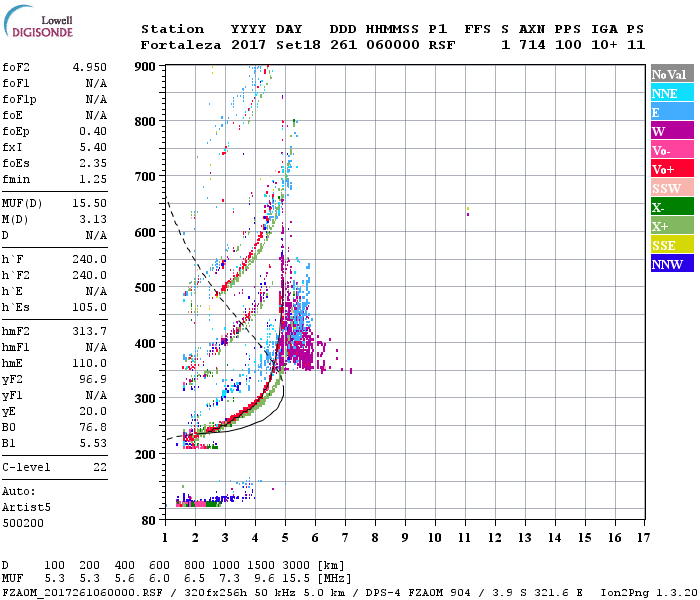
Task: Click the [km] unit label
Action: coord(331,565)
